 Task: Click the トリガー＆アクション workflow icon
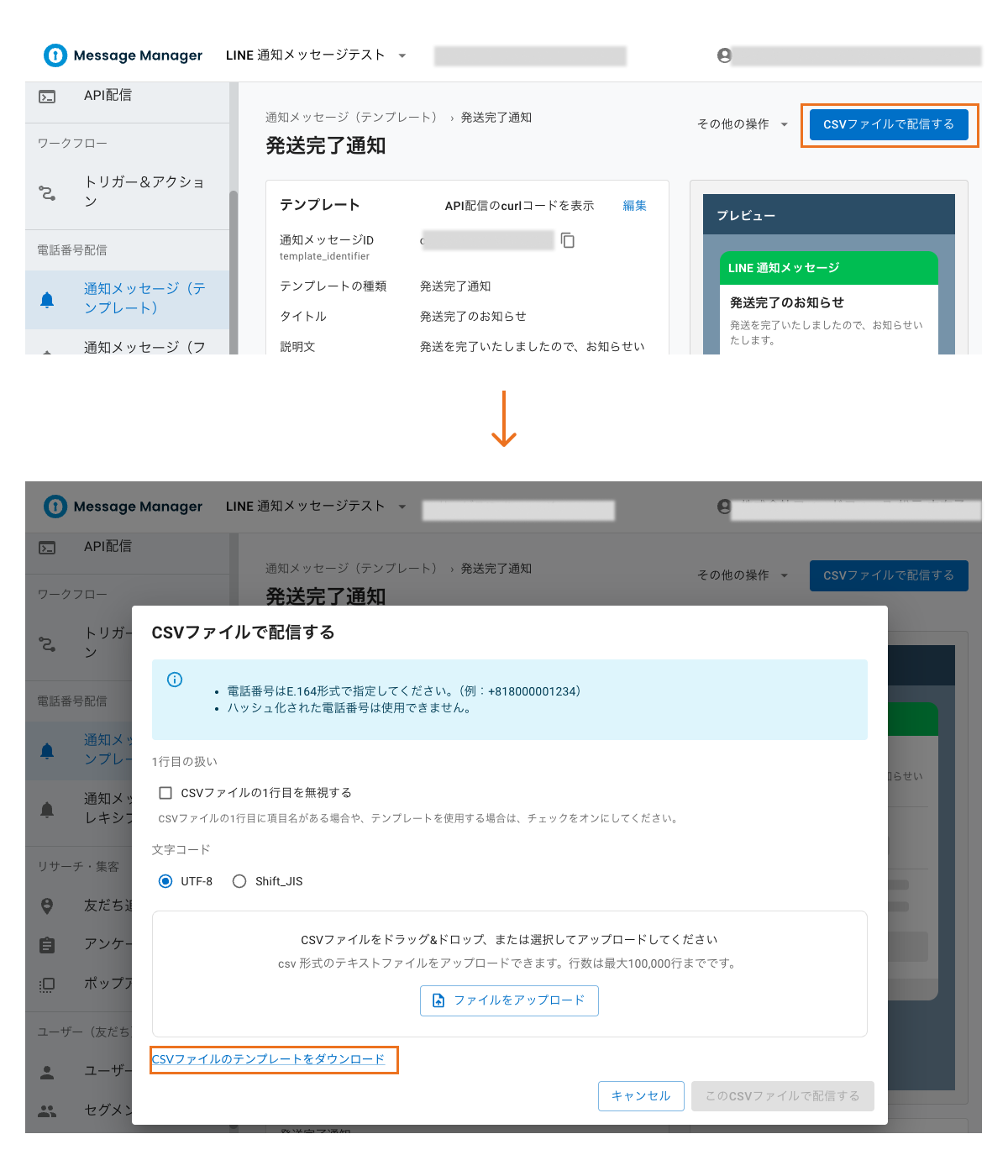click(x=48, y=193)
